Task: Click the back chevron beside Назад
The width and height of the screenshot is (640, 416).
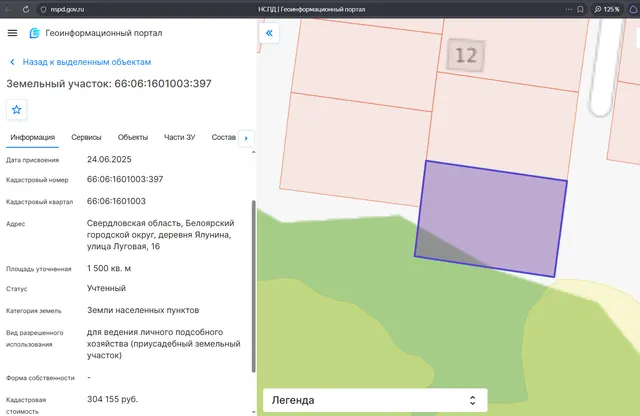Action: click(12, 62)
